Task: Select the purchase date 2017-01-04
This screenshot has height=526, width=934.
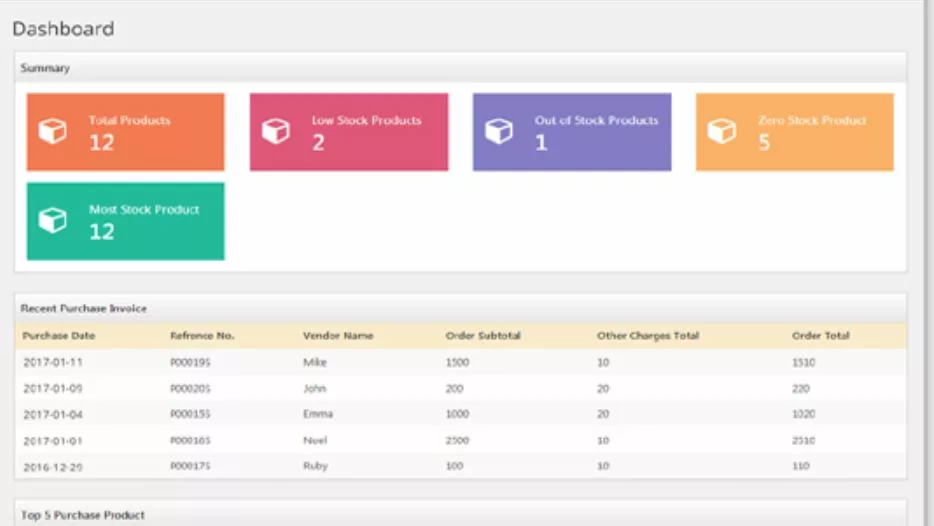Action: point(53,414)
